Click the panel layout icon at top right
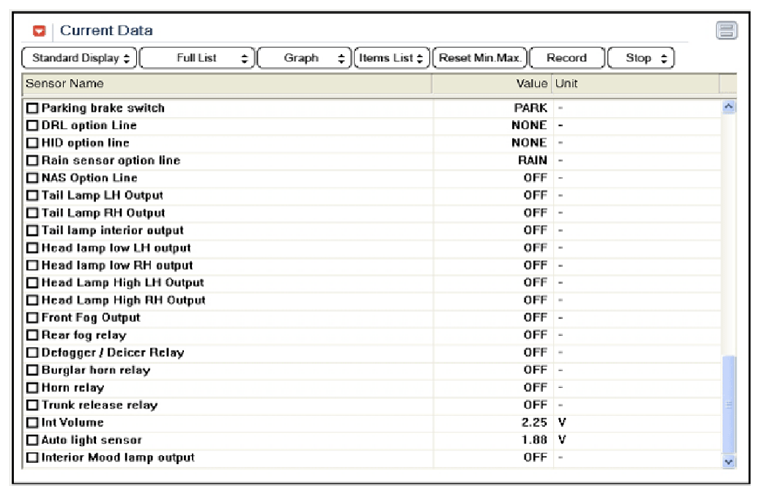Image resolution: width=760 pixels, height=495 pixels. 727,31
